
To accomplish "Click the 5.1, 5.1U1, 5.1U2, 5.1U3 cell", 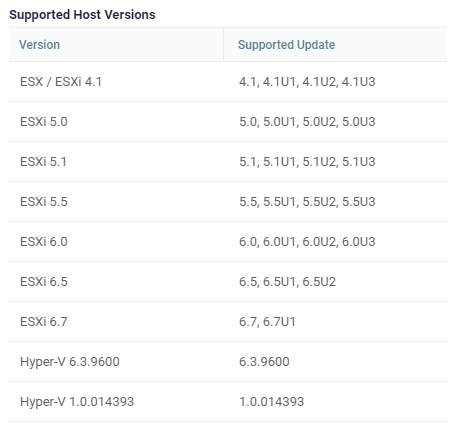I will point(307,162).
